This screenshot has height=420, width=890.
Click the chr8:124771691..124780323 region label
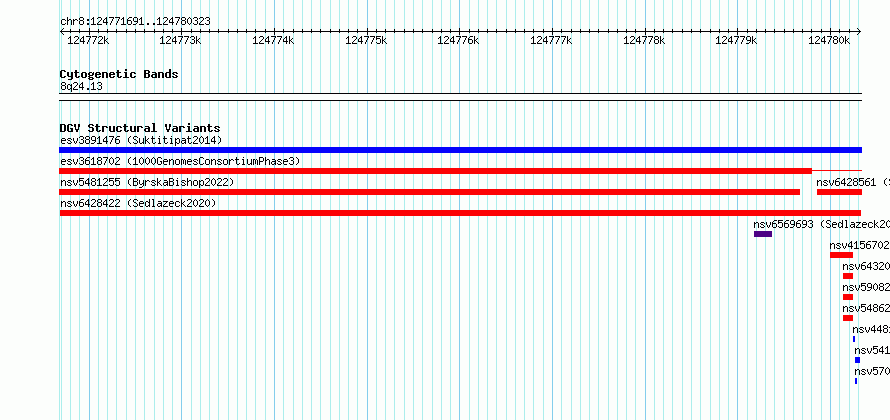tap(135, 22)
